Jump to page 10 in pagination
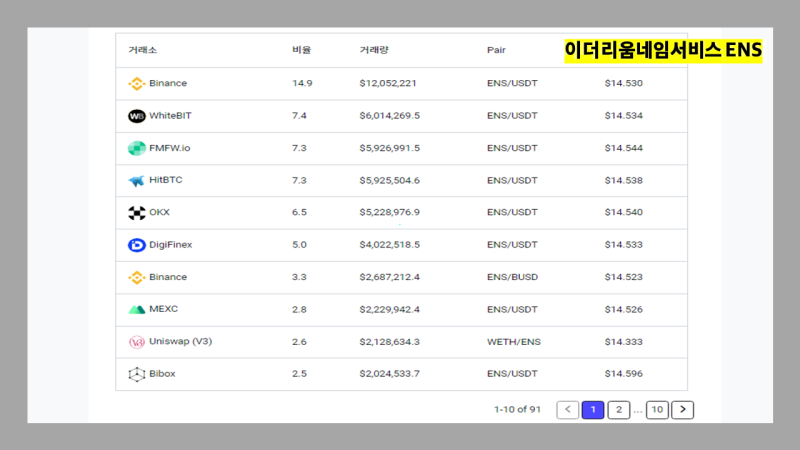The width and height of the screenshot is (800, 450). coord(657,410)
